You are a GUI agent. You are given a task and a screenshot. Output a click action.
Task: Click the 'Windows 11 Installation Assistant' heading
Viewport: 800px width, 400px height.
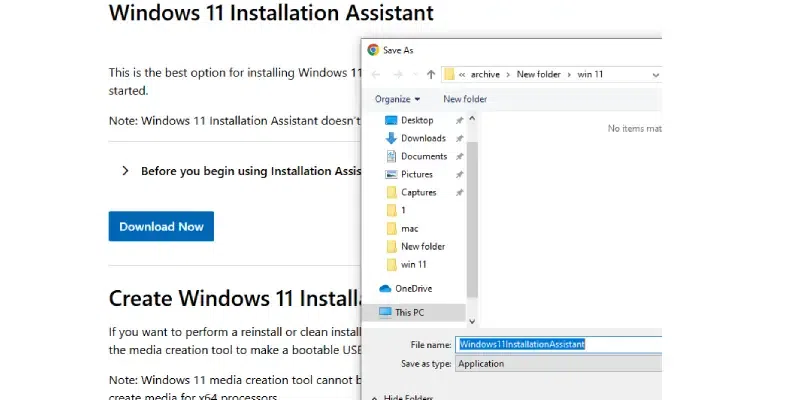(271, 12)
